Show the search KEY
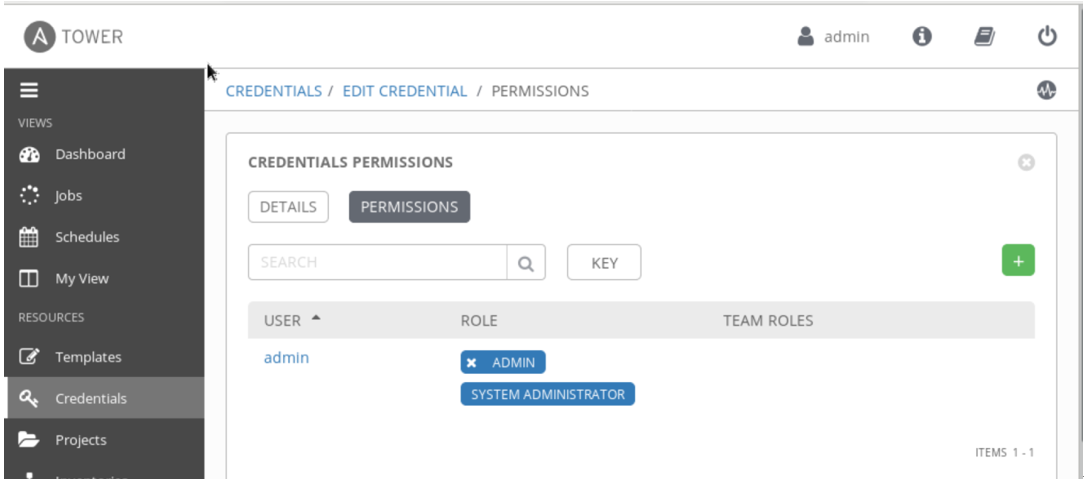Image resolution: width=1084 pixels, height=480 pixels. [604, 262]
